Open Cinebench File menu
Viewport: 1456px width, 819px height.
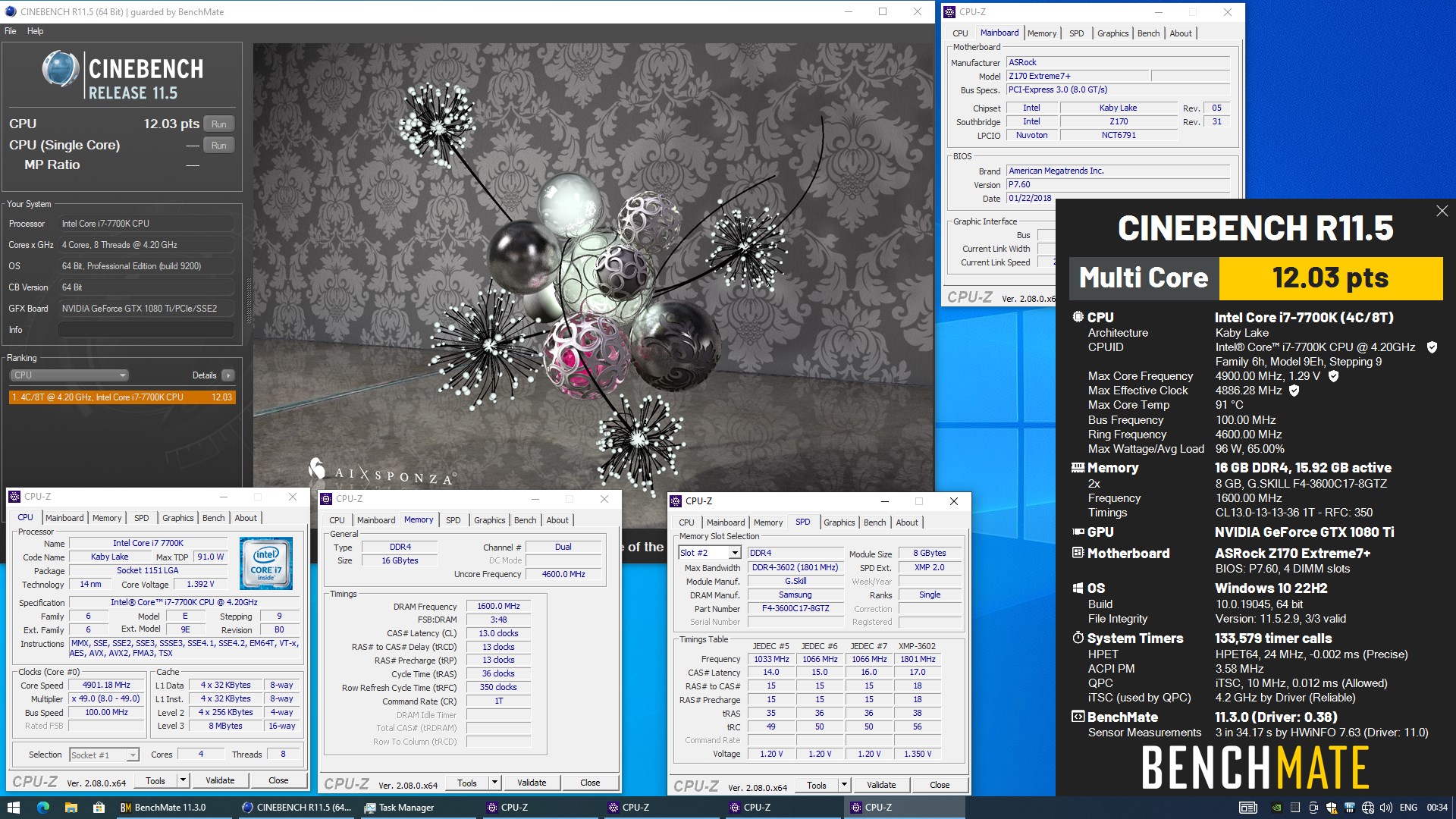11,31
